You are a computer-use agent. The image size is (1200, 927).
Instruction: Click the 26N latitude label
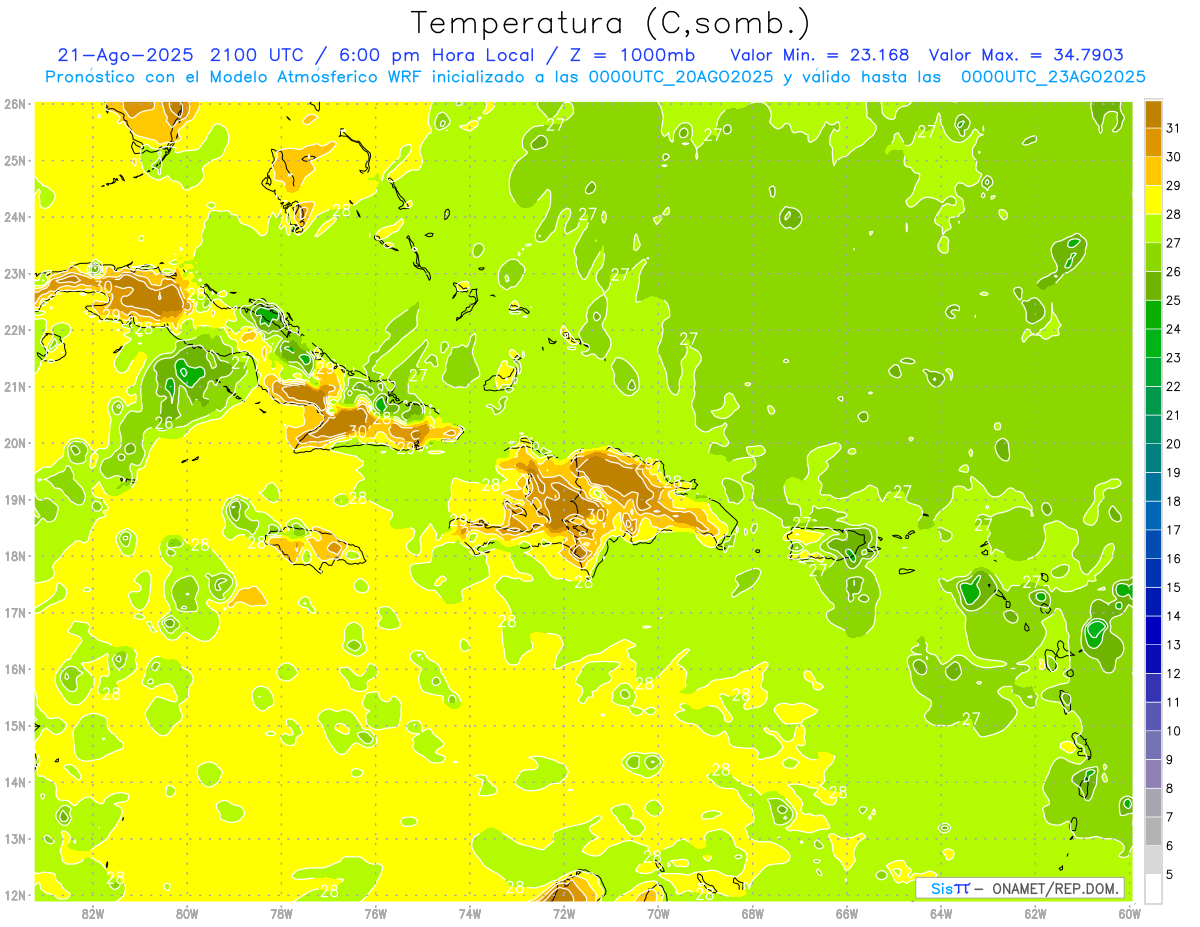(14, 104)
